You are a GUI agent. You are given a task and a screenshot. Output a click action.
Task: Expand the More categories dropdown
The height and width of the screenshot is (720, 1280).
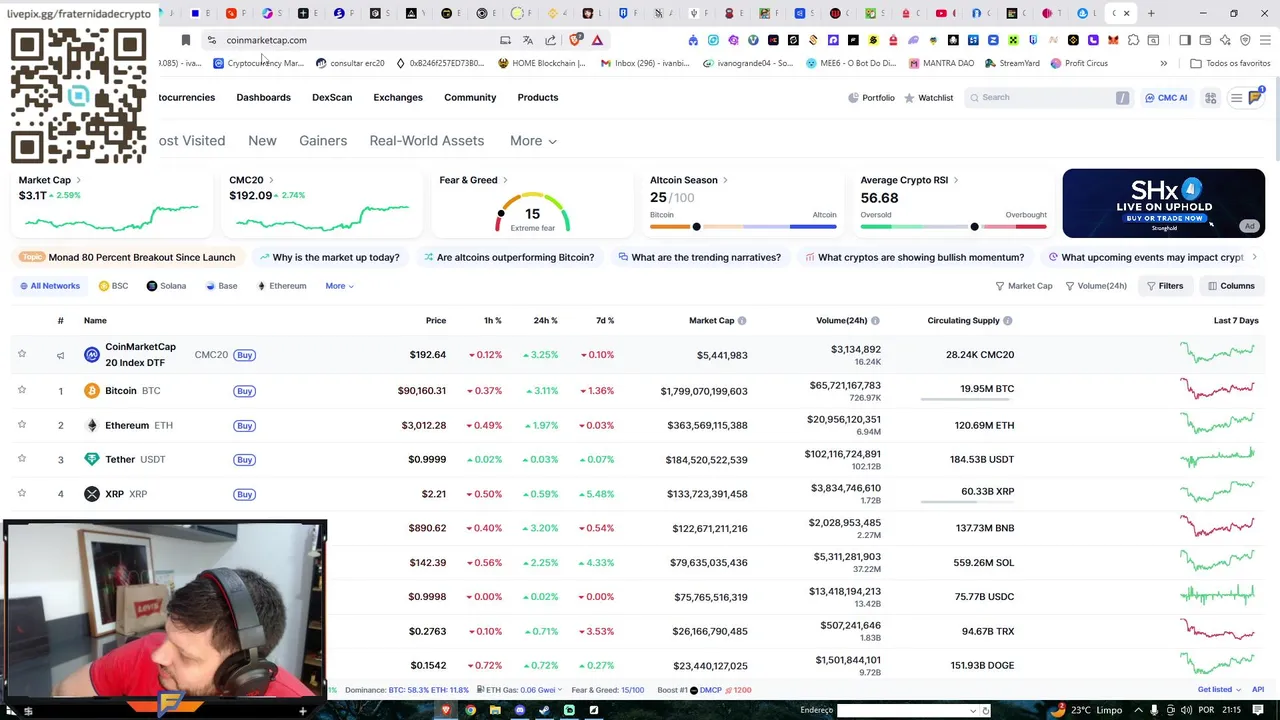click(533, 141)
